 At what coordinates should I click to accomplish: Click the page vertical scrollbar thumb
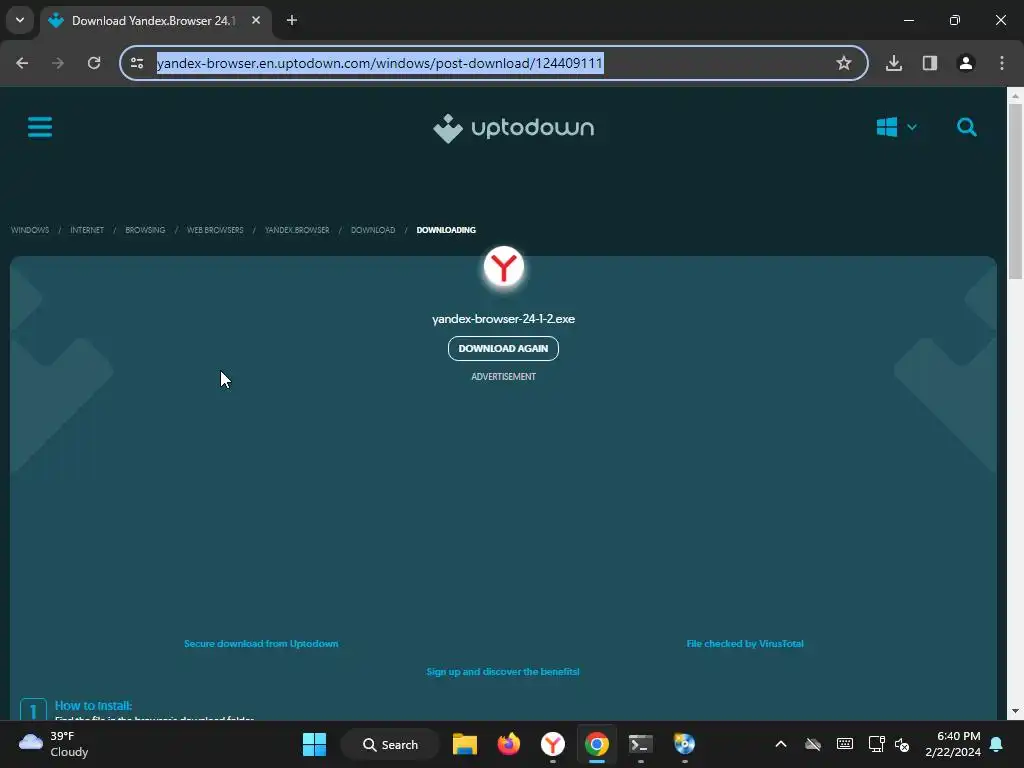pyautogui.click(x=1015, y=191)
